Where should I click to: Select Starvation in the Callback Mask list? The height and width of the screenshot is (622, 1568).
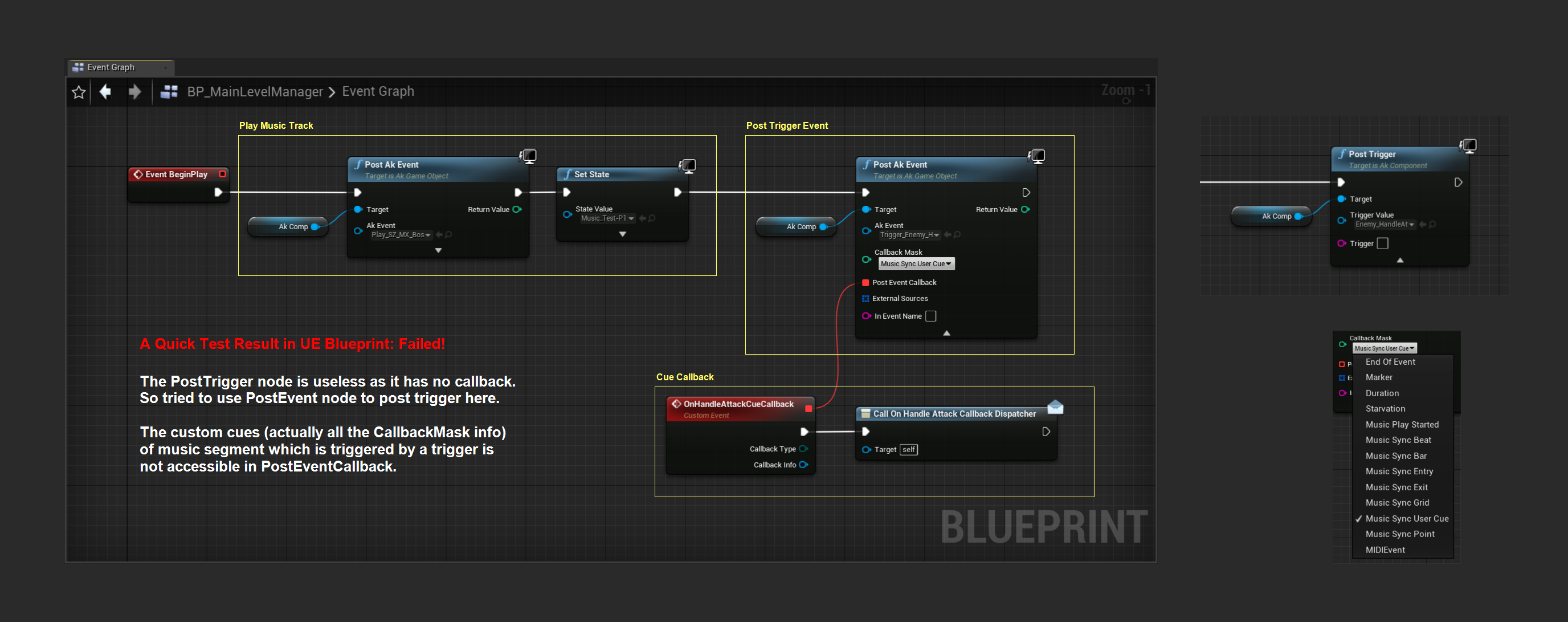(x=1402, y=409)
